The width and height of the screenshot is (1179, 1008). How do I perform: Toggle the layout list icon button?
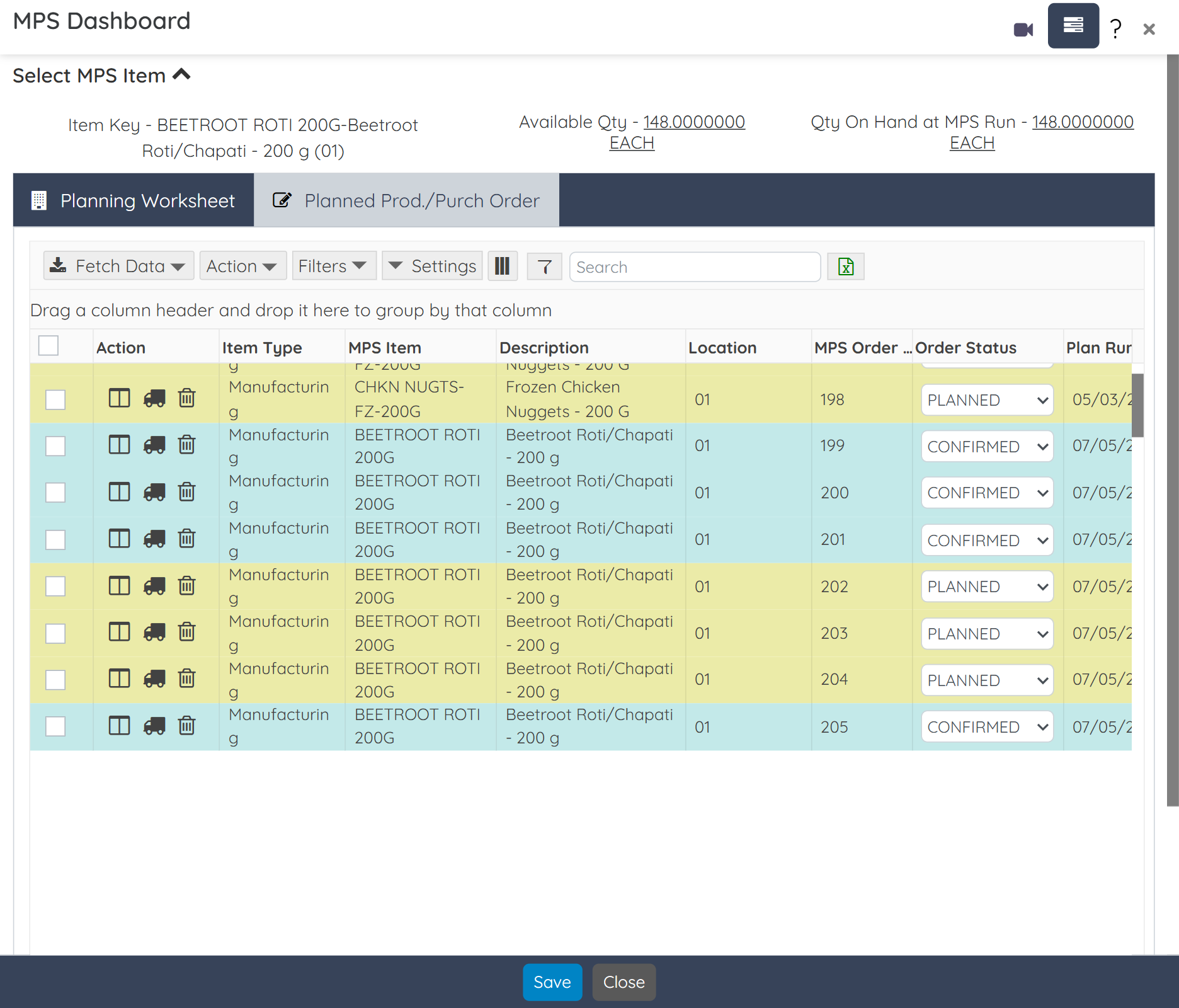1073,26
